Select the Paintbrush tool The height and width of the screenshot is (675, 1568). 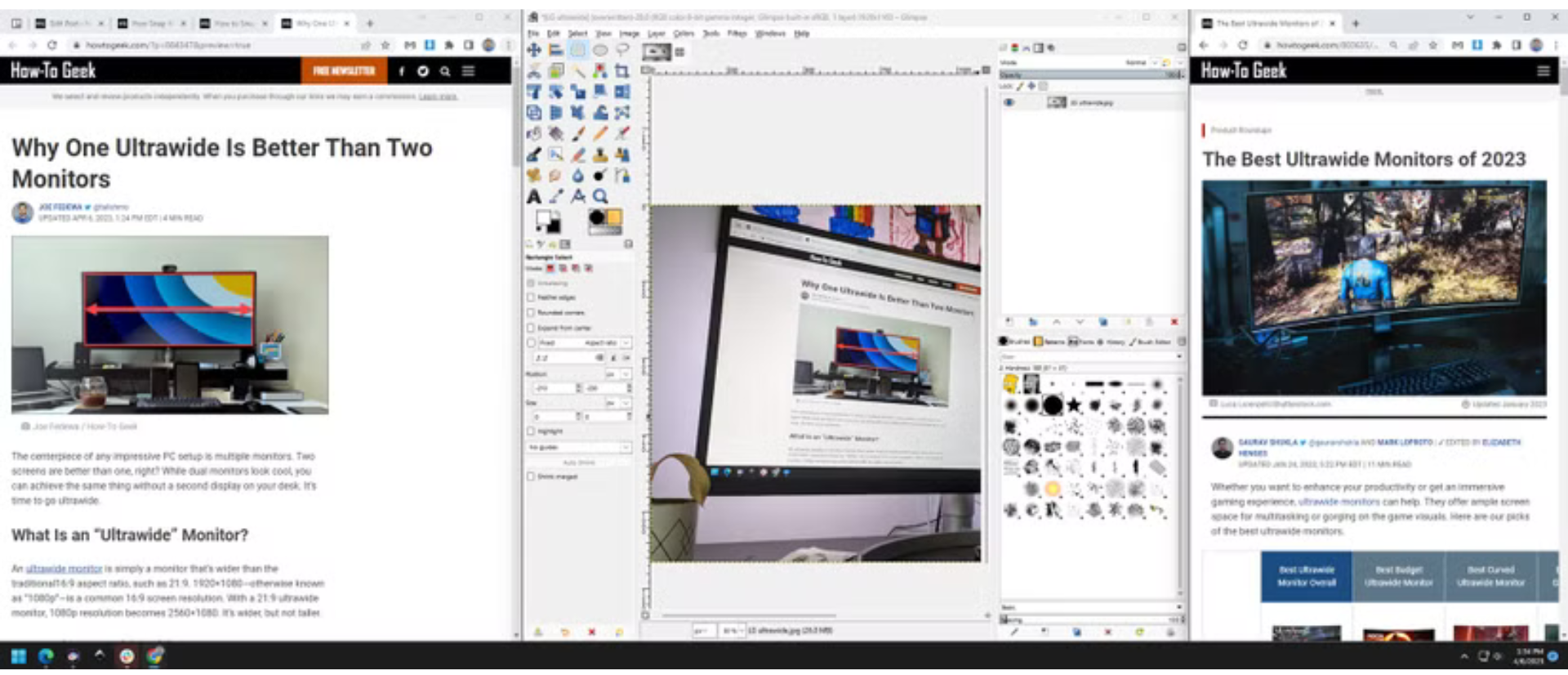(577, 133)
